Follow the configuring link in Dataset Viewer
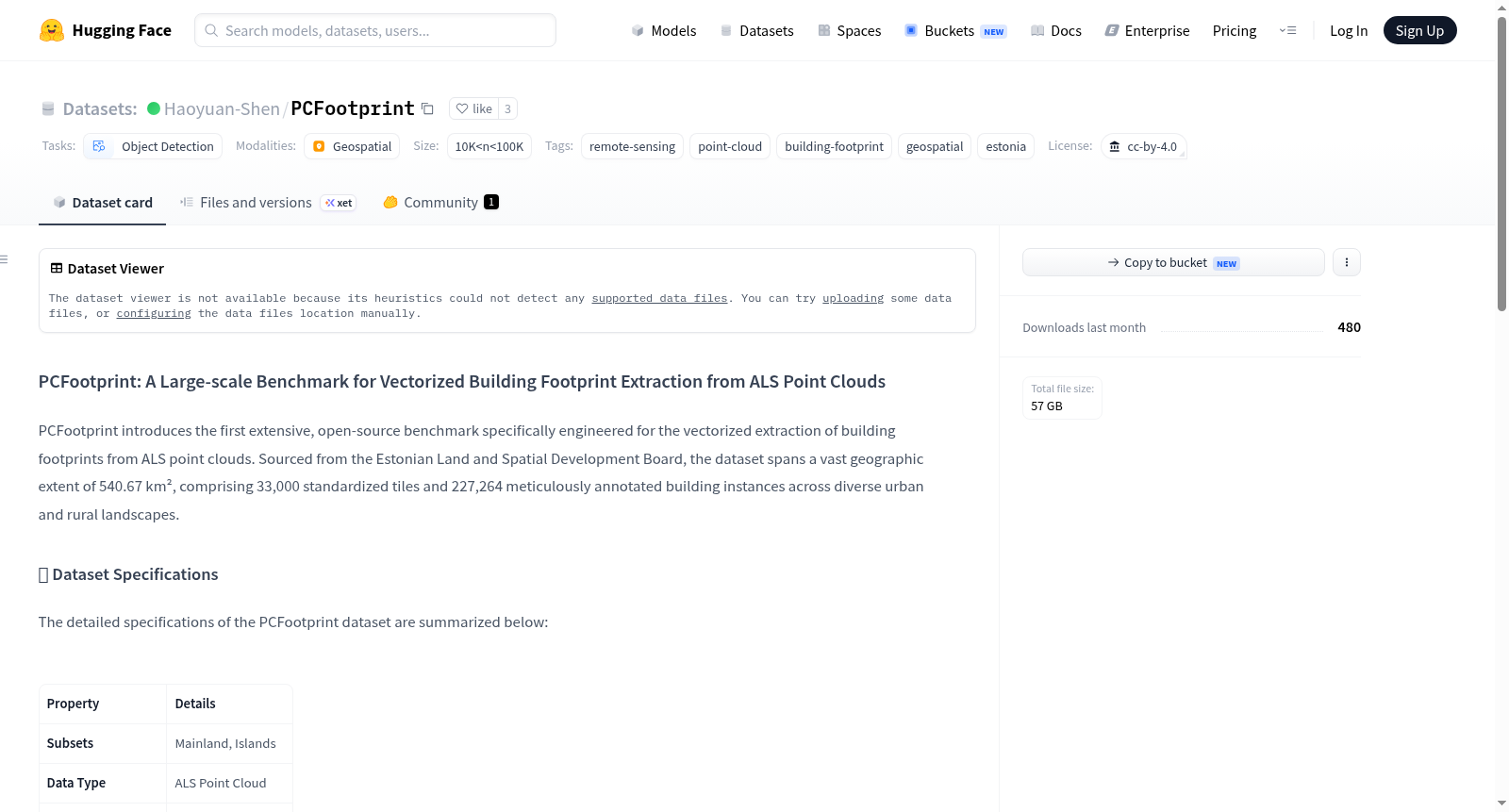Screen dimensions: 1509x812 tap(154, 313)
